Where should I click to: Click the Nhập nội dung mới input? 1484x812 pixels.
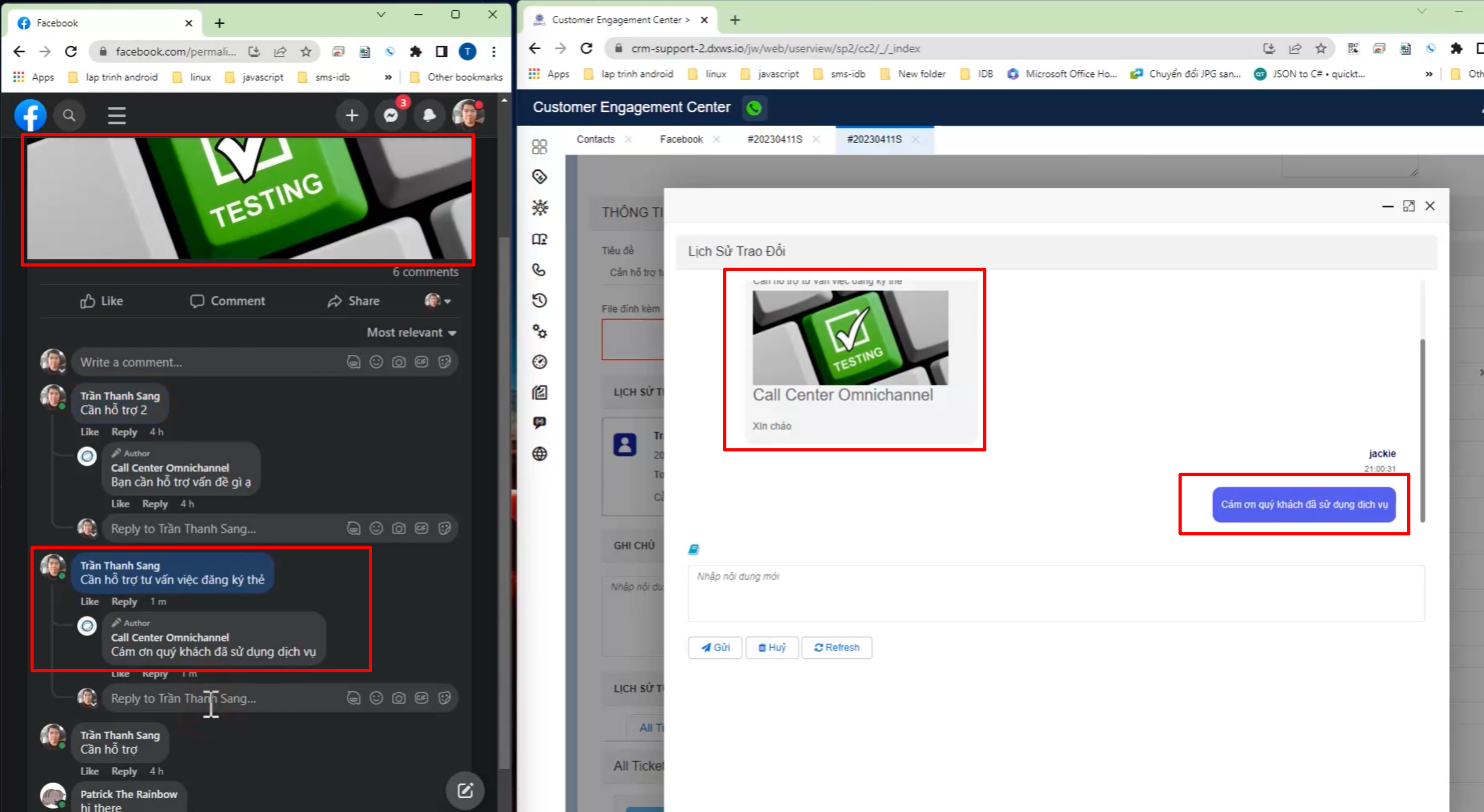(1056, 593)
